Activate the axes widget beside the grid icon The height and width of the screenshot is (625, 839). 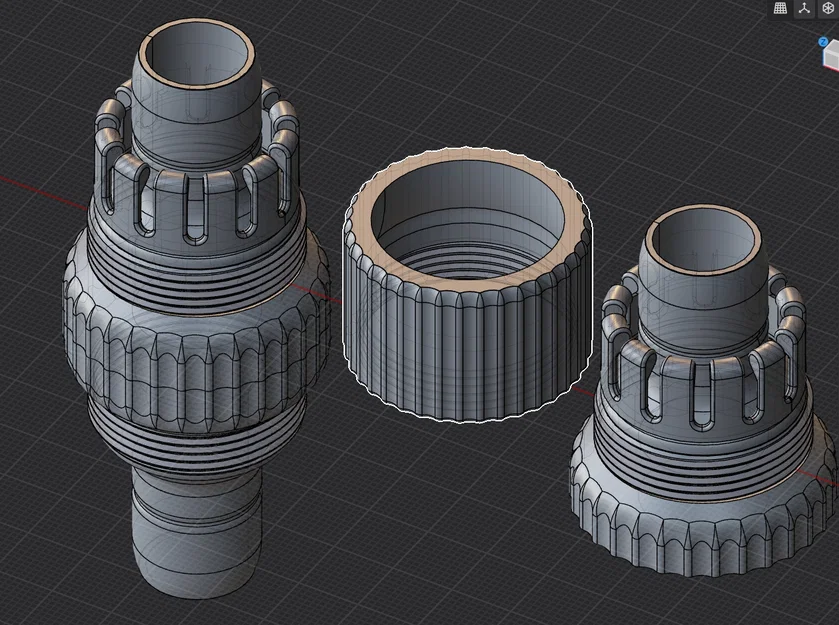pyautogui.click(x=804, y=8)
